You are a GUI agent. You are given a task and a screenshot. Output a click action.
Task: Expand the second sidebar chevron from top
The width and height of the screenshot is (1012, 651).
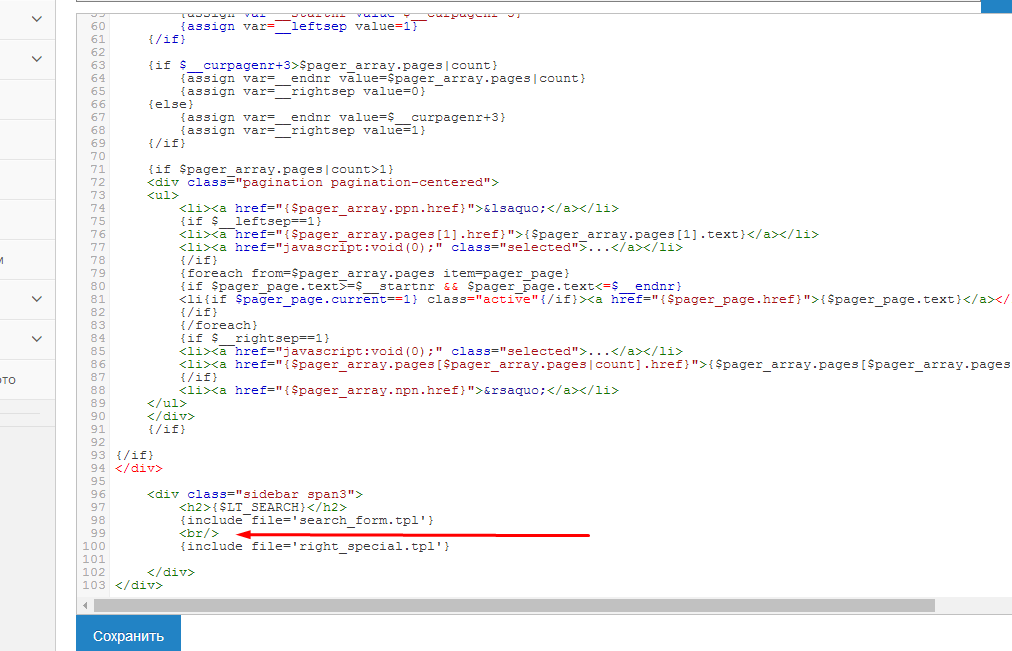(37, 59)
